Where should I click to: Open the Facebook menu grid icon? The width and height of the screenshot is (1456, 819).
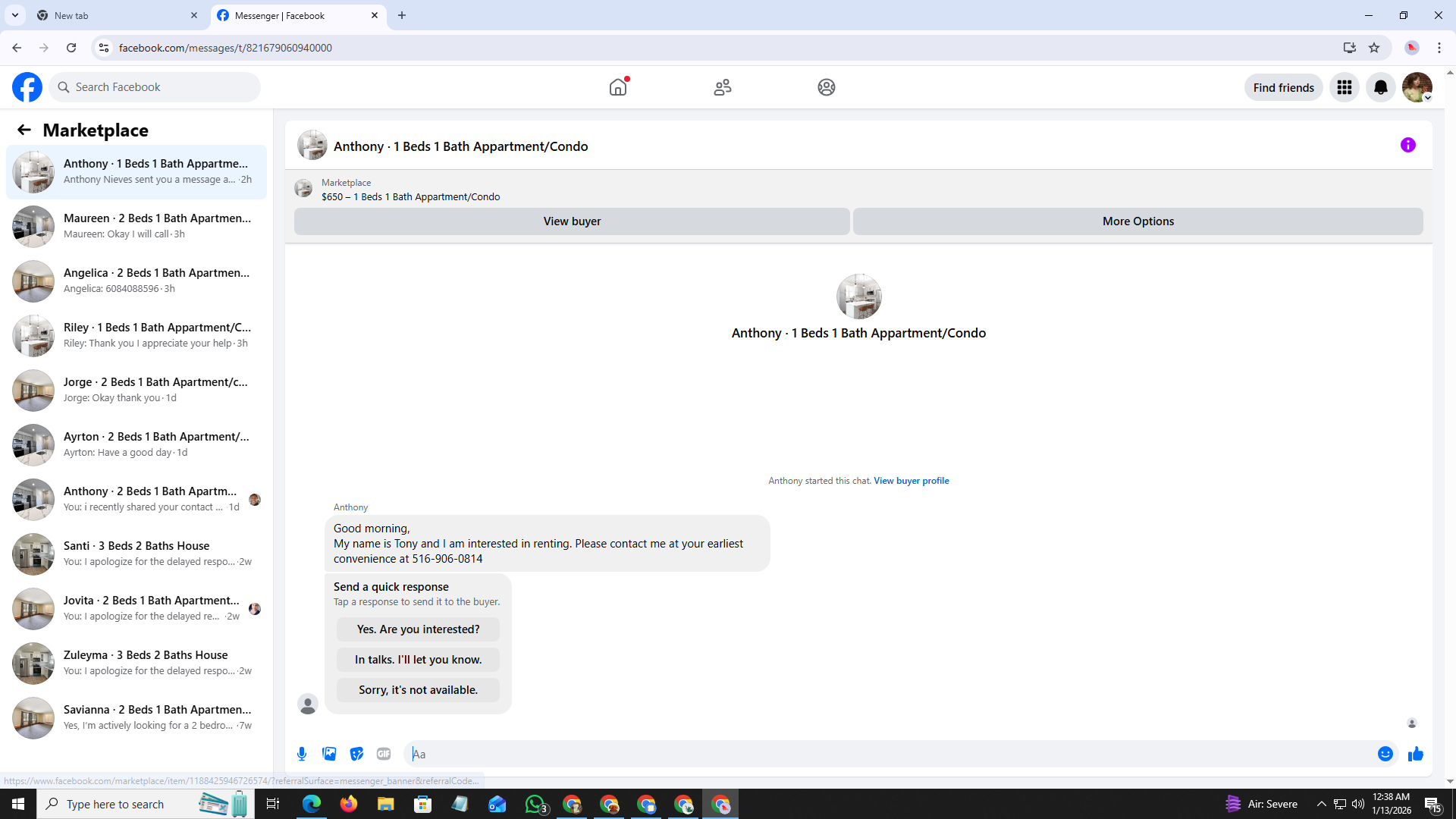point(1344,87)
